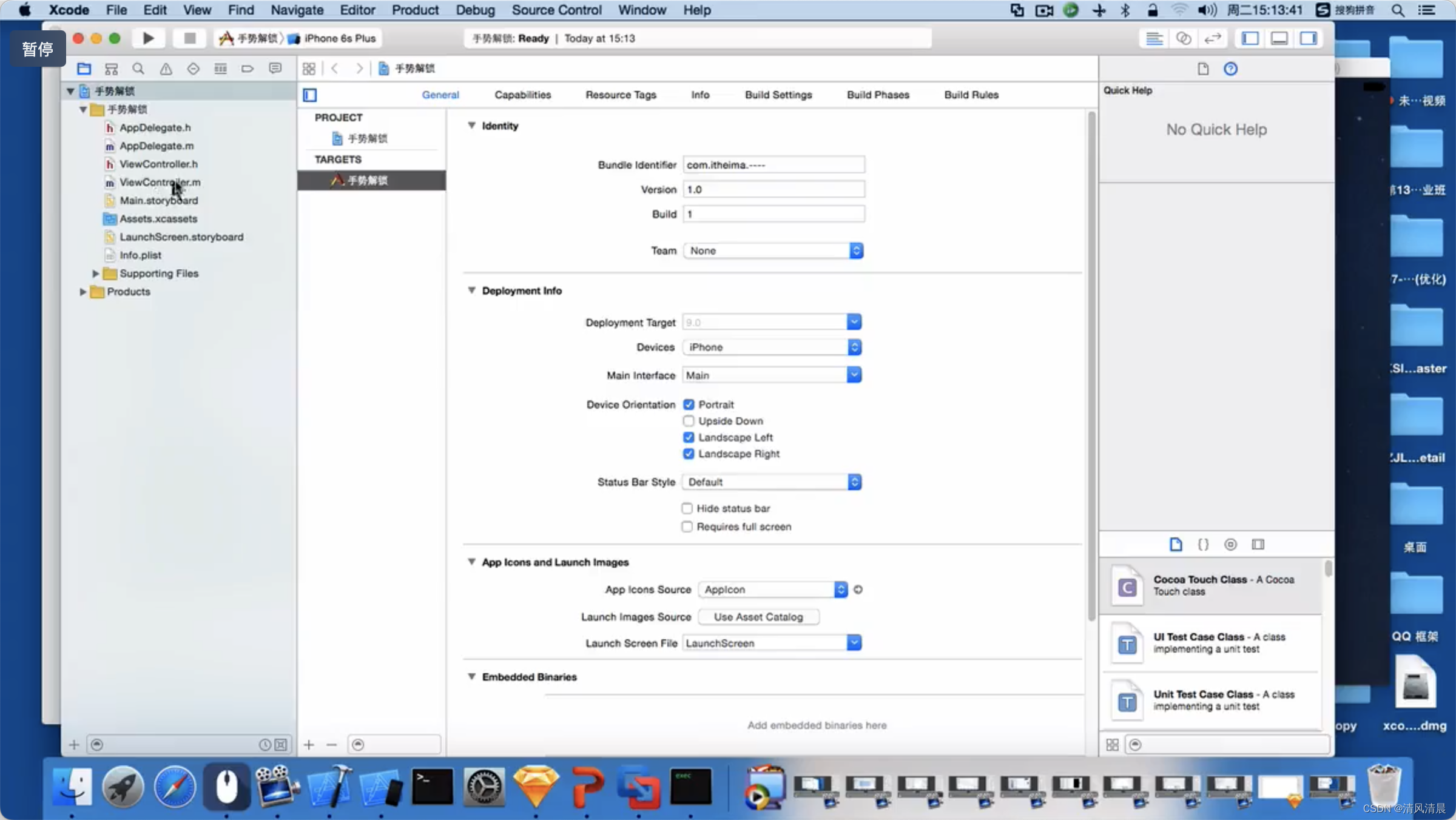
Task: Toggle Landscape Left orientation checkbox
Action: (x=688, y=437)
